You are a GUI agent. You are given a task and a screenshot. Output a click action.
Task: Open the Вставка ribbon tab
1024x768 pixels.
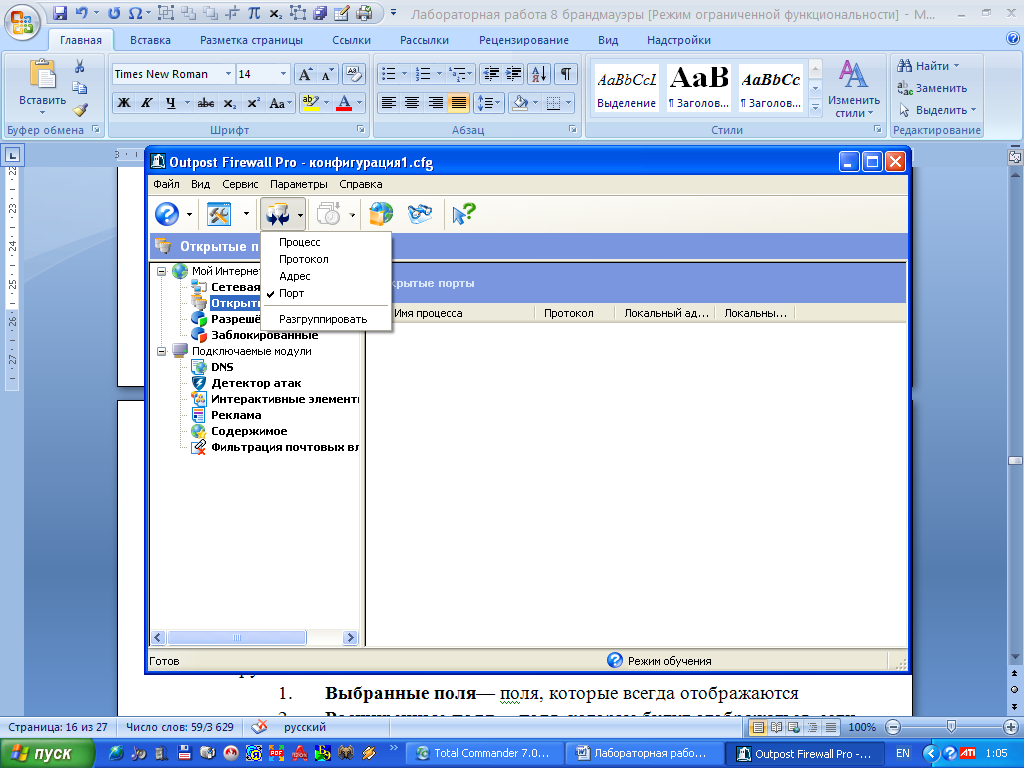pos(150,40)
